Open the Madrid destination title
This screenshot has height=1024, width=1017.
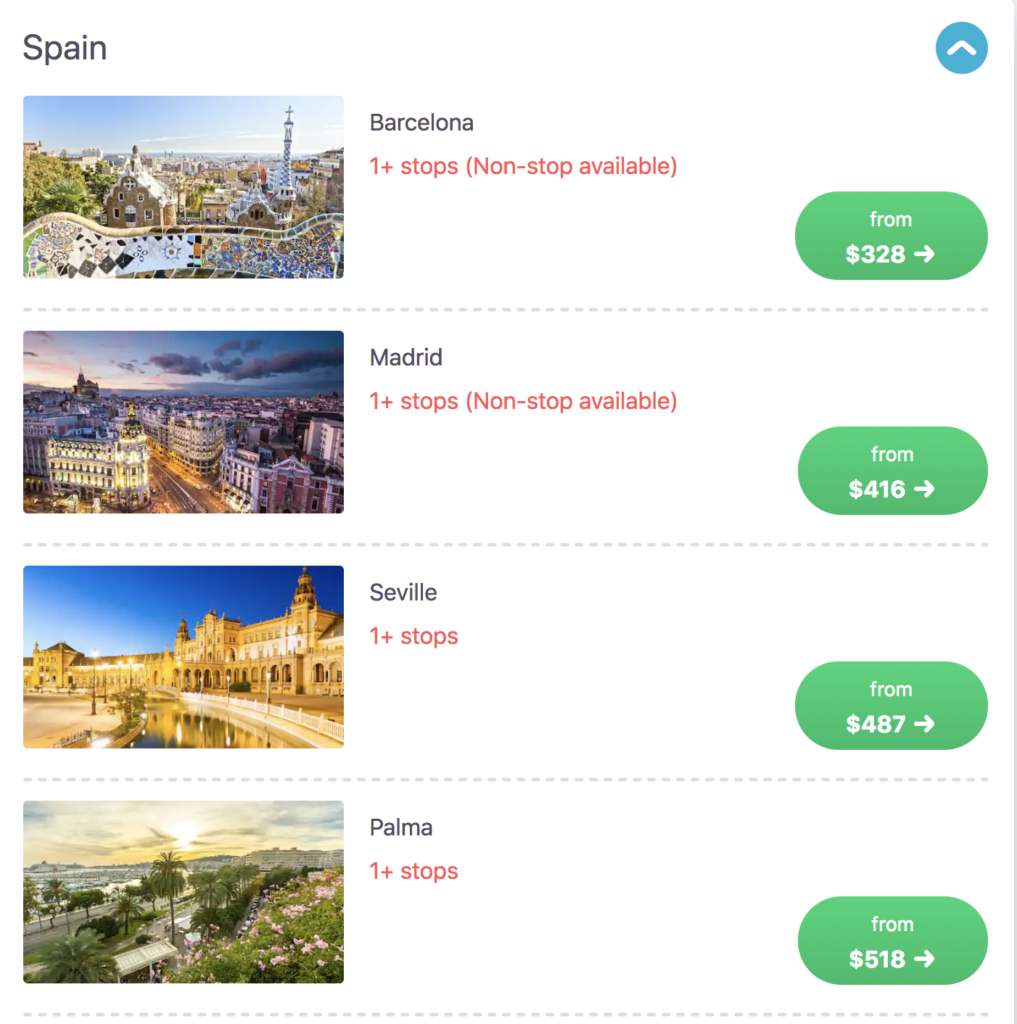(x=406, y=358)
